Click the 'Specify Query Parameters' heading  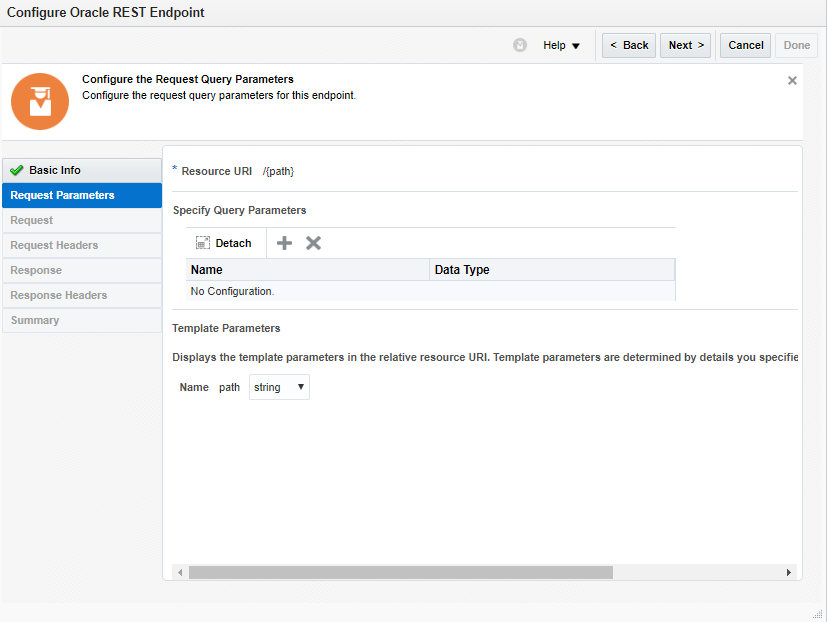coord(239,210)
